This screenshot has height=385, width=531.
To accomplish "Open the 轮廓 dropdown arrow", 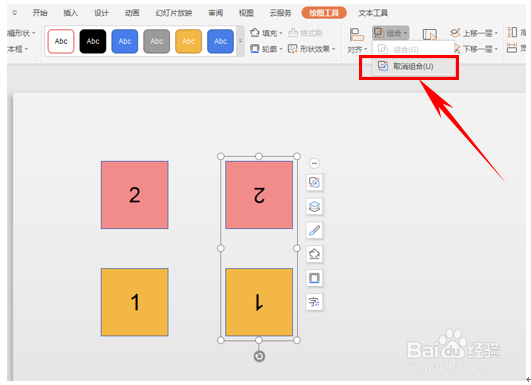I will 281,49.
